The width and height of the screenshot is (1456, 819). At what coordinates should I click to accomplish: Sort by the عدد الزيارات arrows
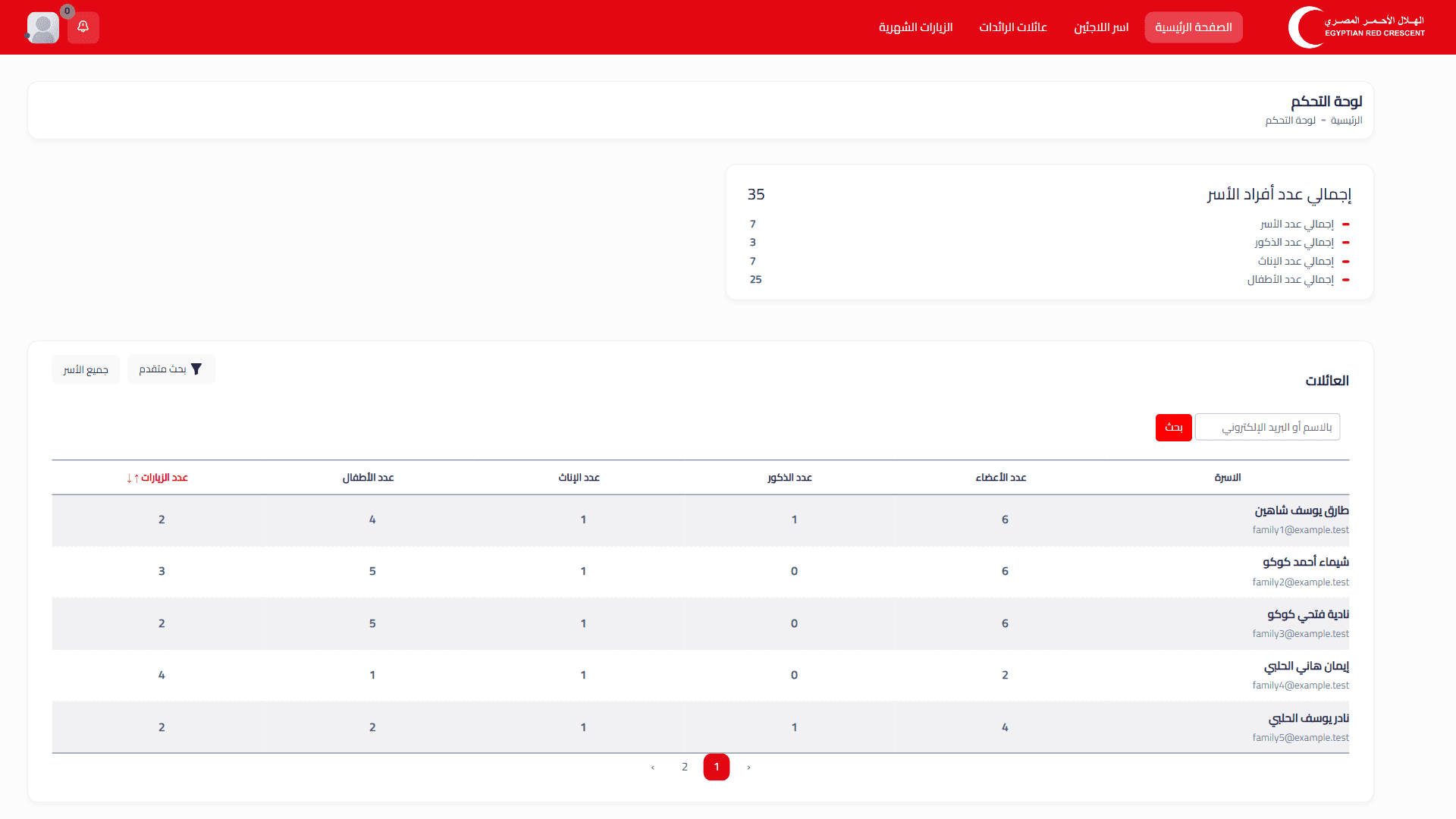[x=133, y=478]
